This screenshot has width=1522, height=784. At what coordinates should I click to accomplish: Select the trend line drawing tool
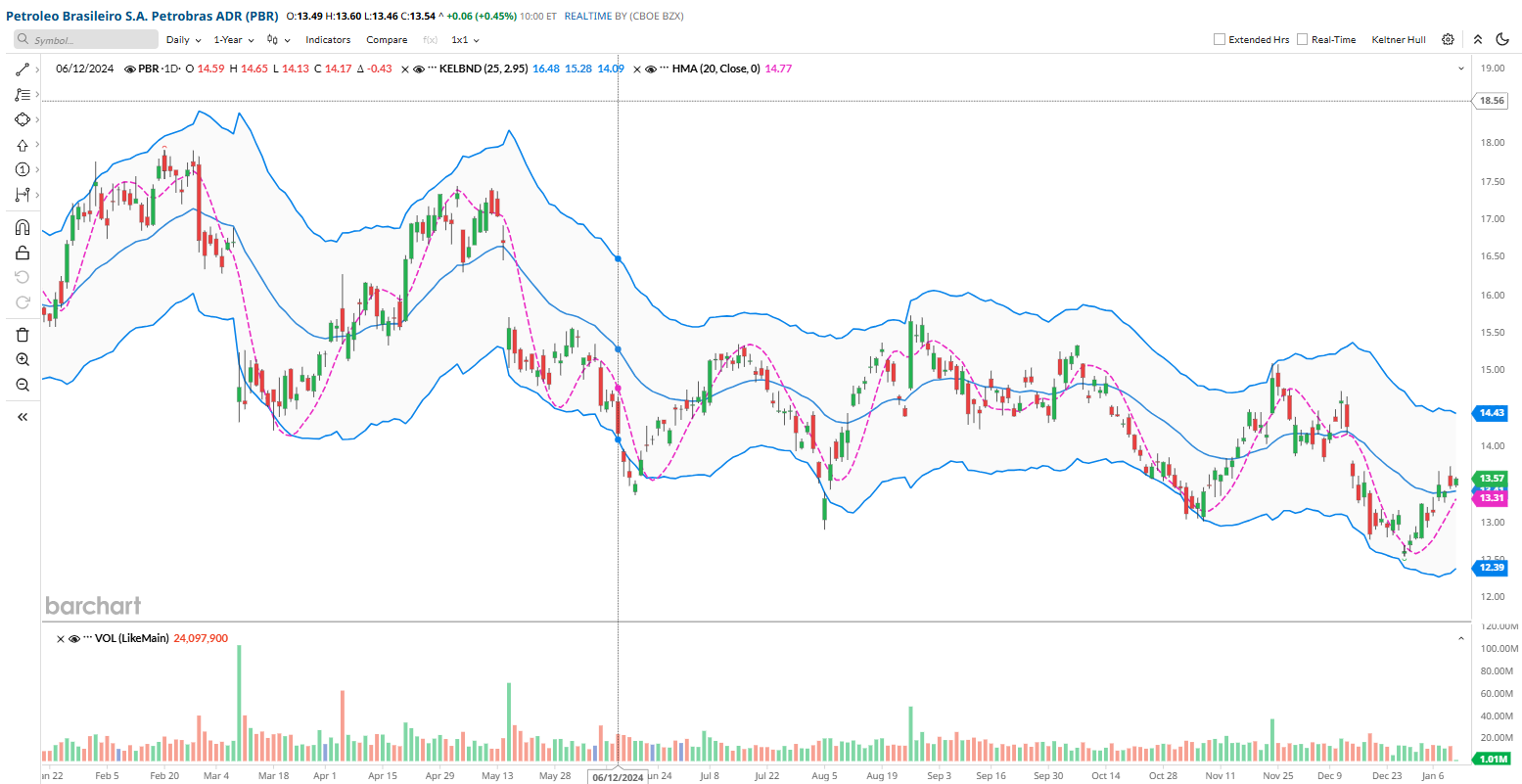point(23,69)
